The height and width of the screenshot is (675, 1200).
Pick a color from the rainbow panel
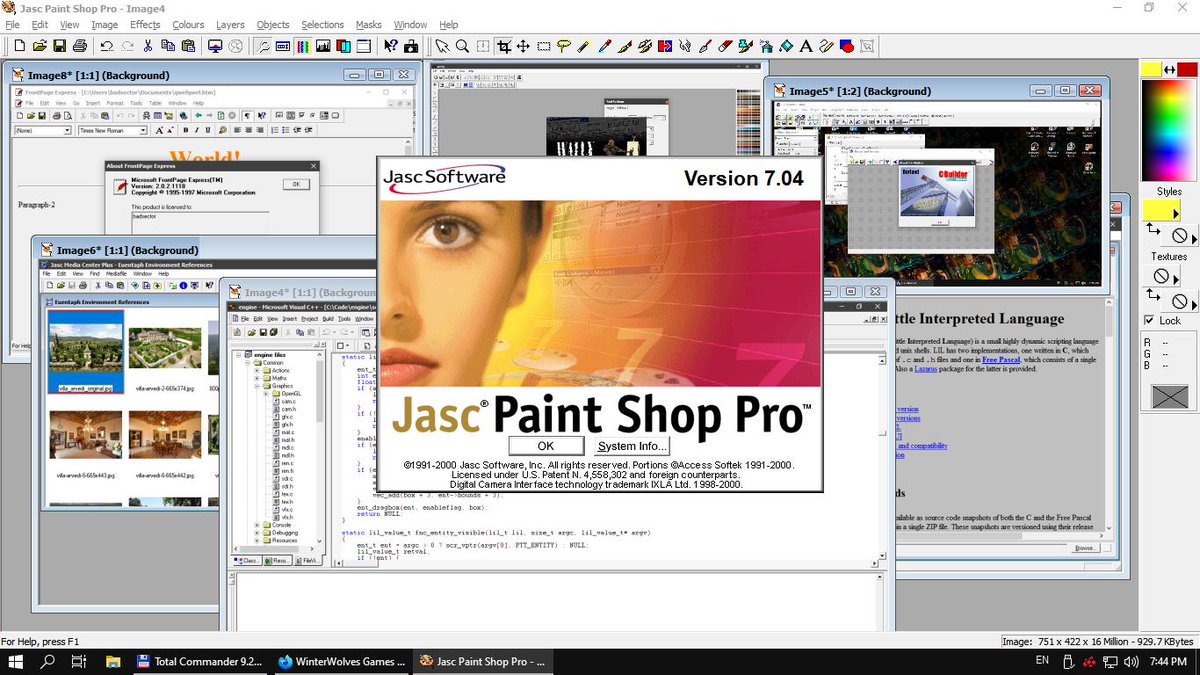1168,130
